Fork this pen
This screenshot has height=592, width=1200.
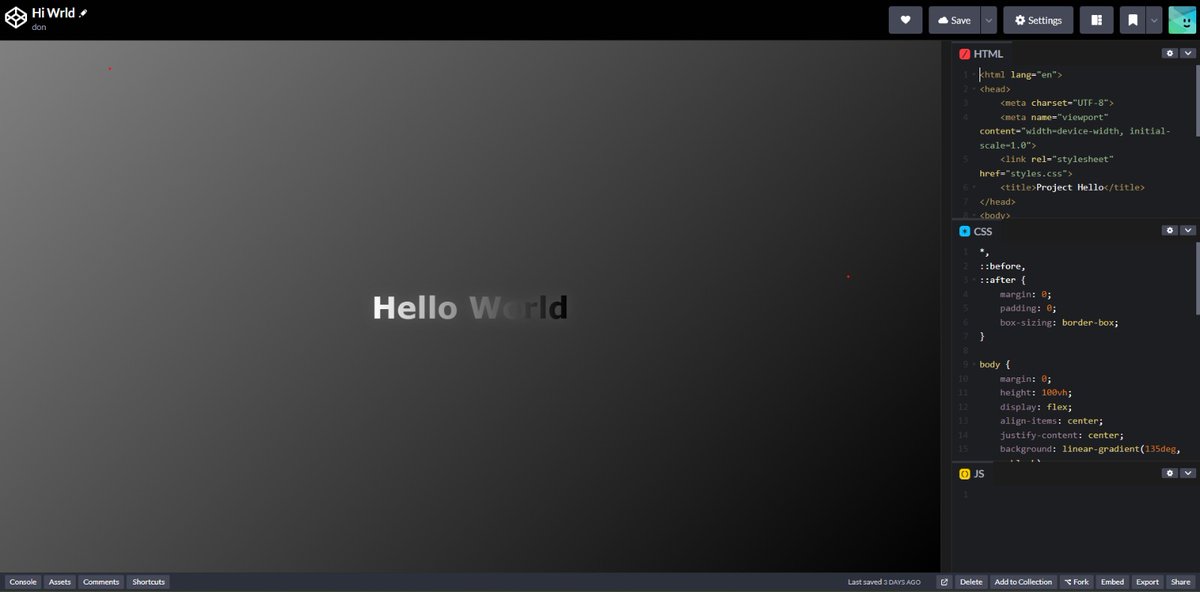pos(1076,582)
